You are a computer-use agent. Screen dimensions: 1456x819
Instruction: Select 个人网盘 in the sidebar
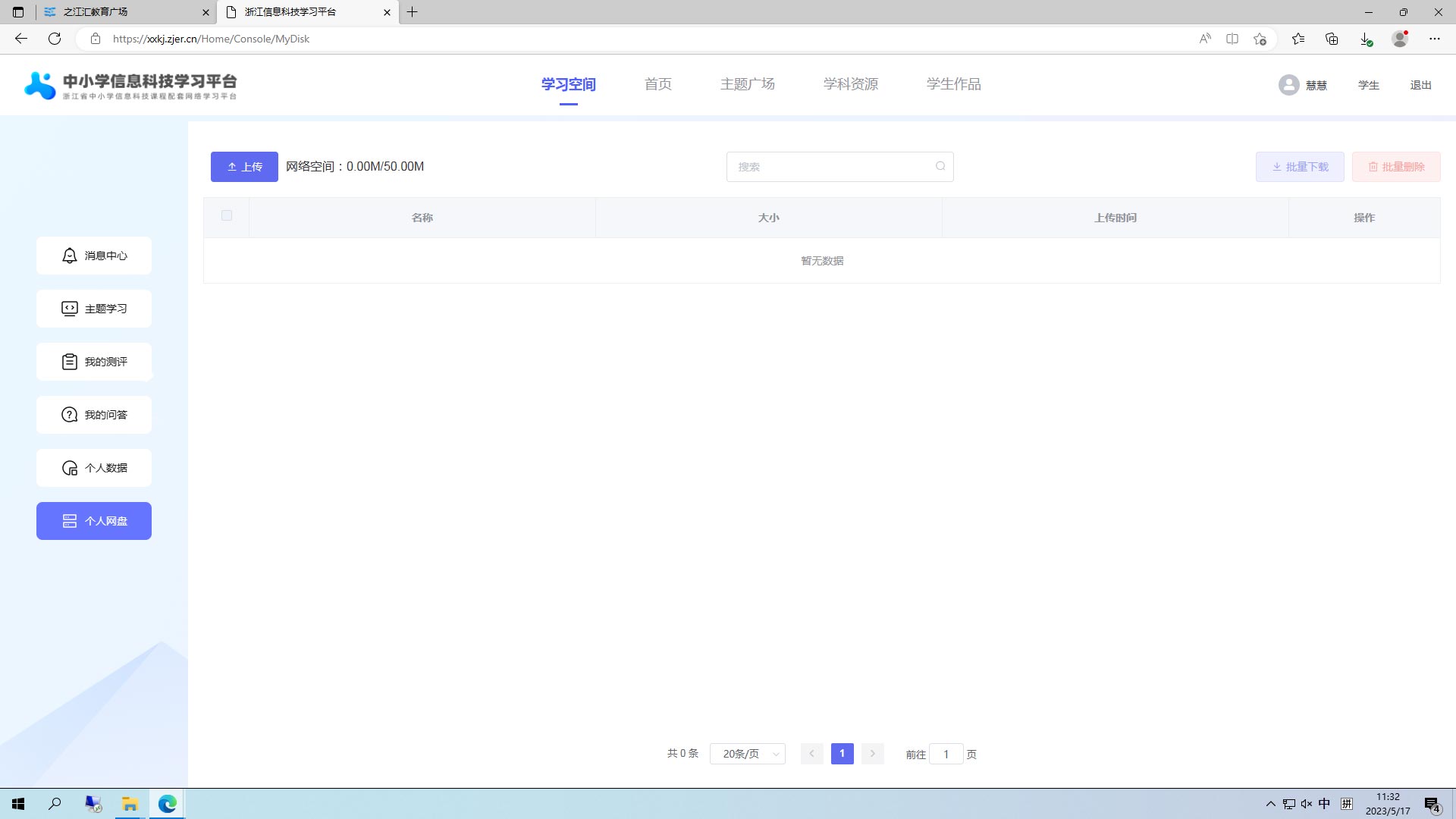94,521
